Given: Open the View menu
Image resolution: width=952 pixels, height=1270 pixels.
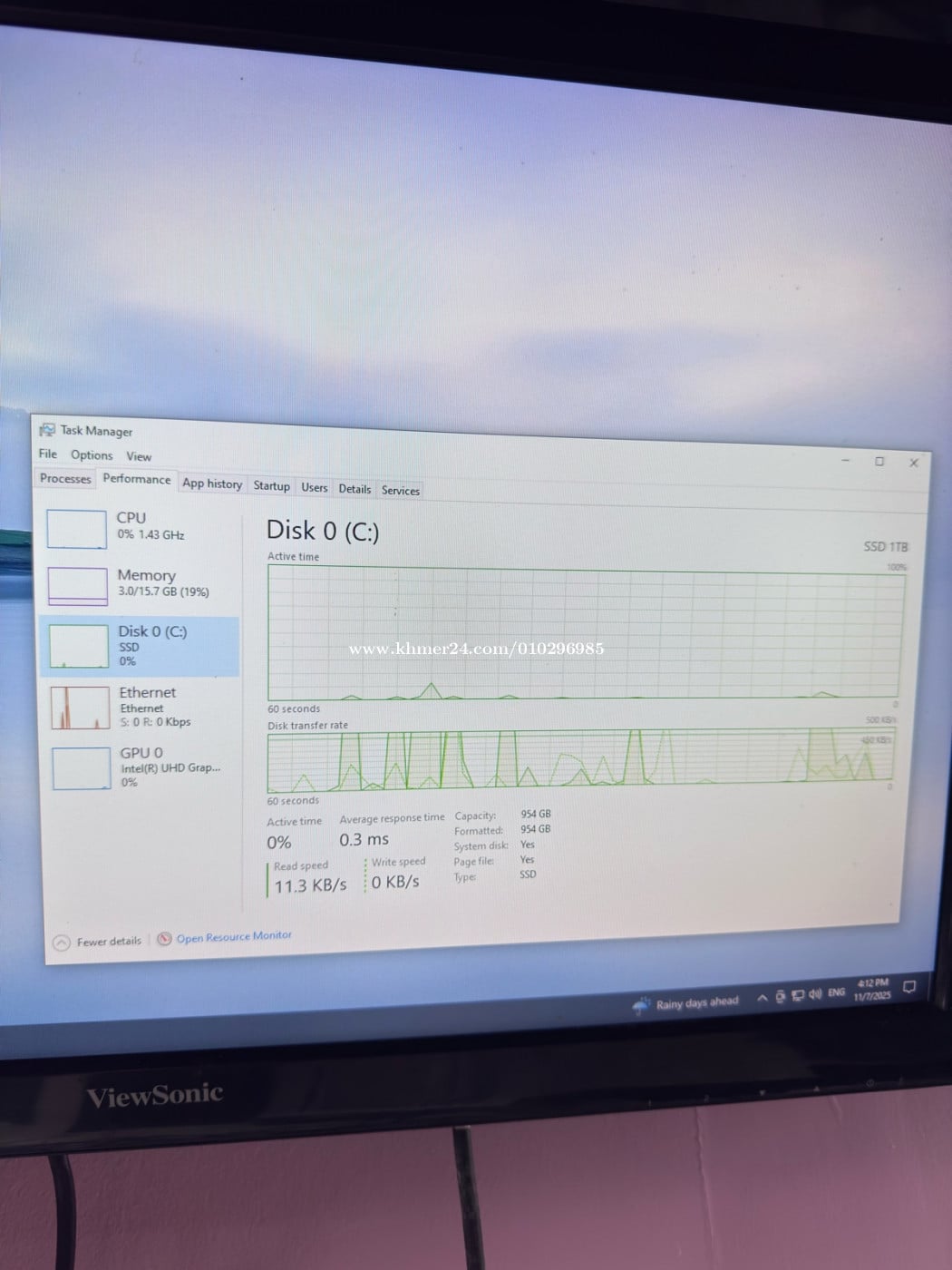Looking at the screenshot, I should click(139, 456).
